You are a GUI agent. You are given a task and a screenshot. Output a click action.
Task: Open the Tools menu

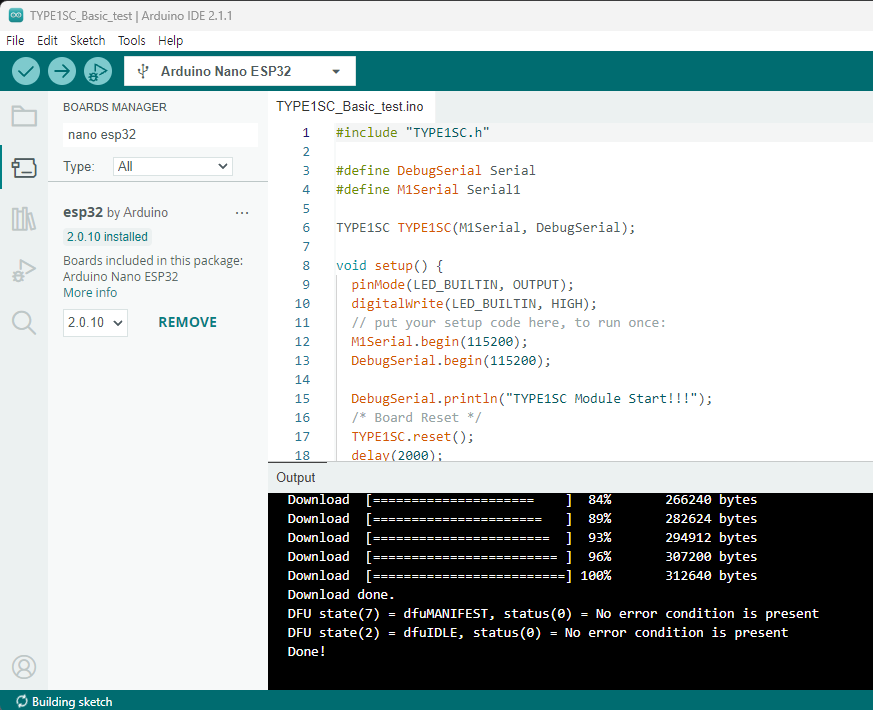tap(131, 41)
